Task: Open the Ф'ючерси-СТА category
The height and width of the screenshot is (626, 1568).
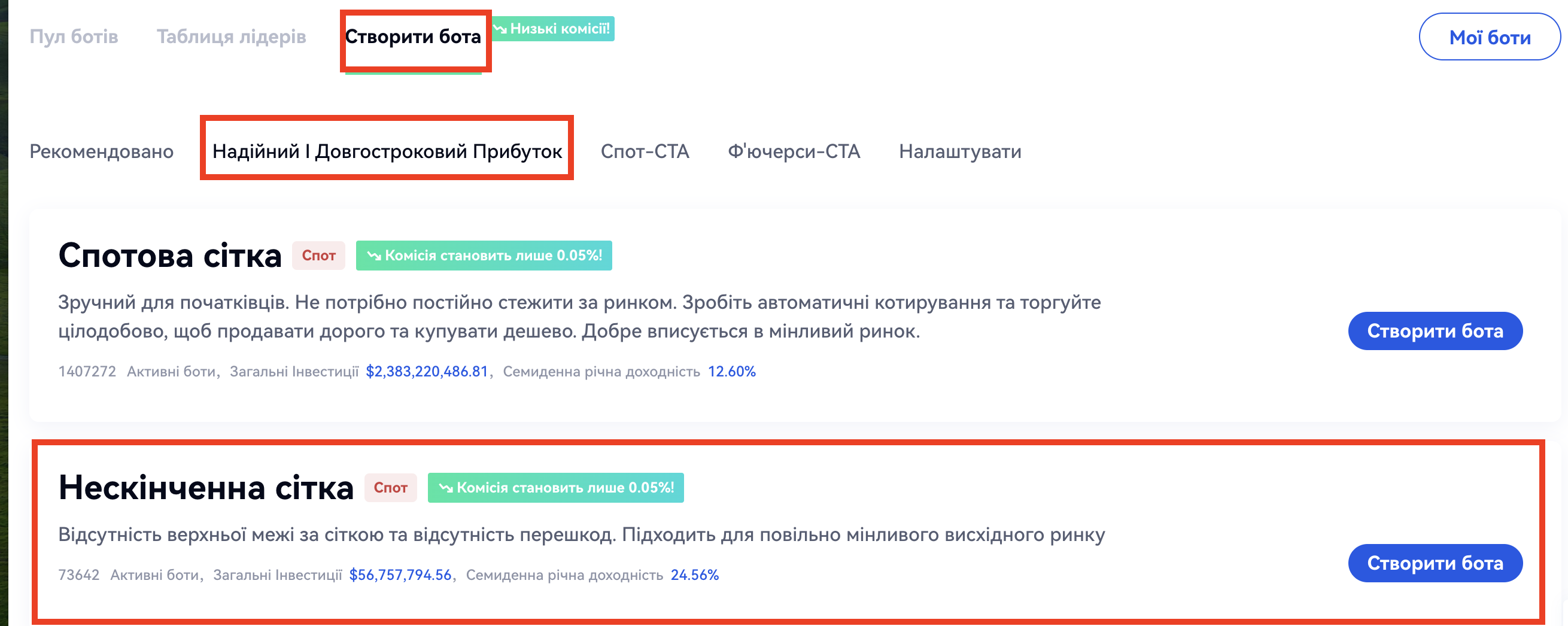Action: (x=794, y=151)
